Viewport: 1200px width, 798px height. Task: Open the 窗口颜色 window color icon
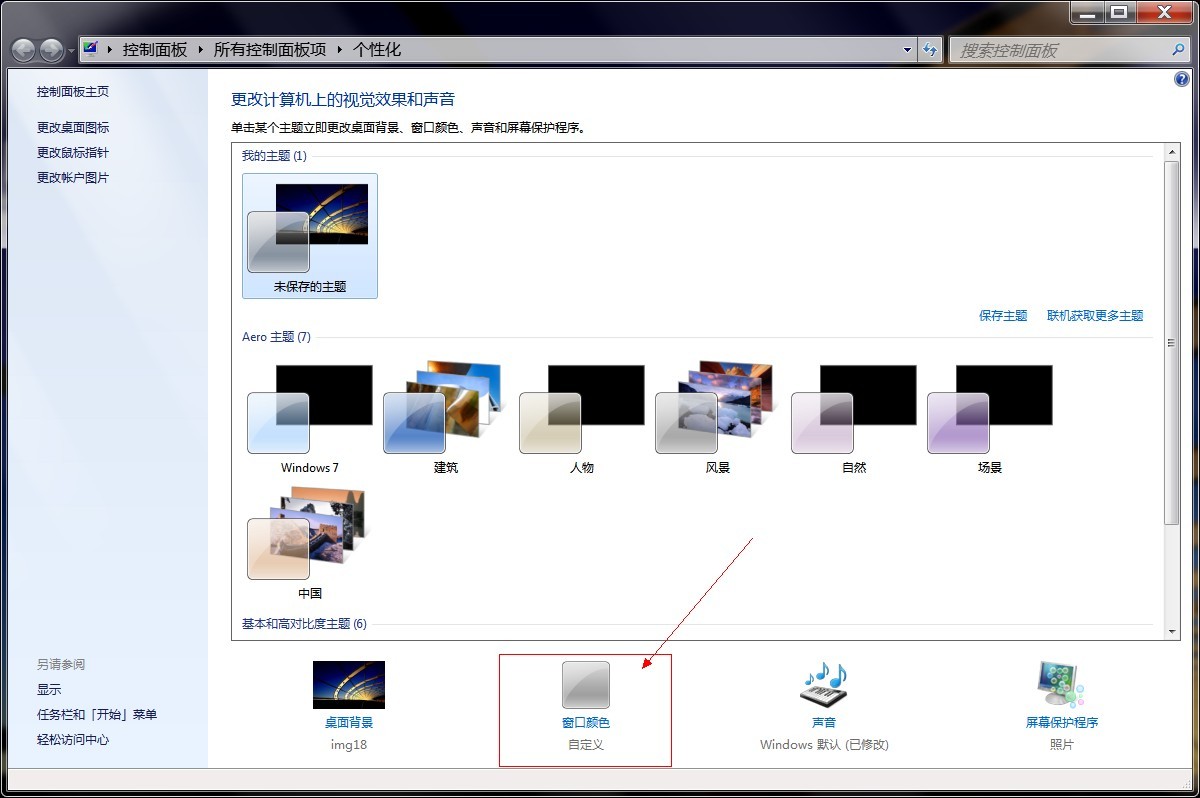tap(586, 685)
